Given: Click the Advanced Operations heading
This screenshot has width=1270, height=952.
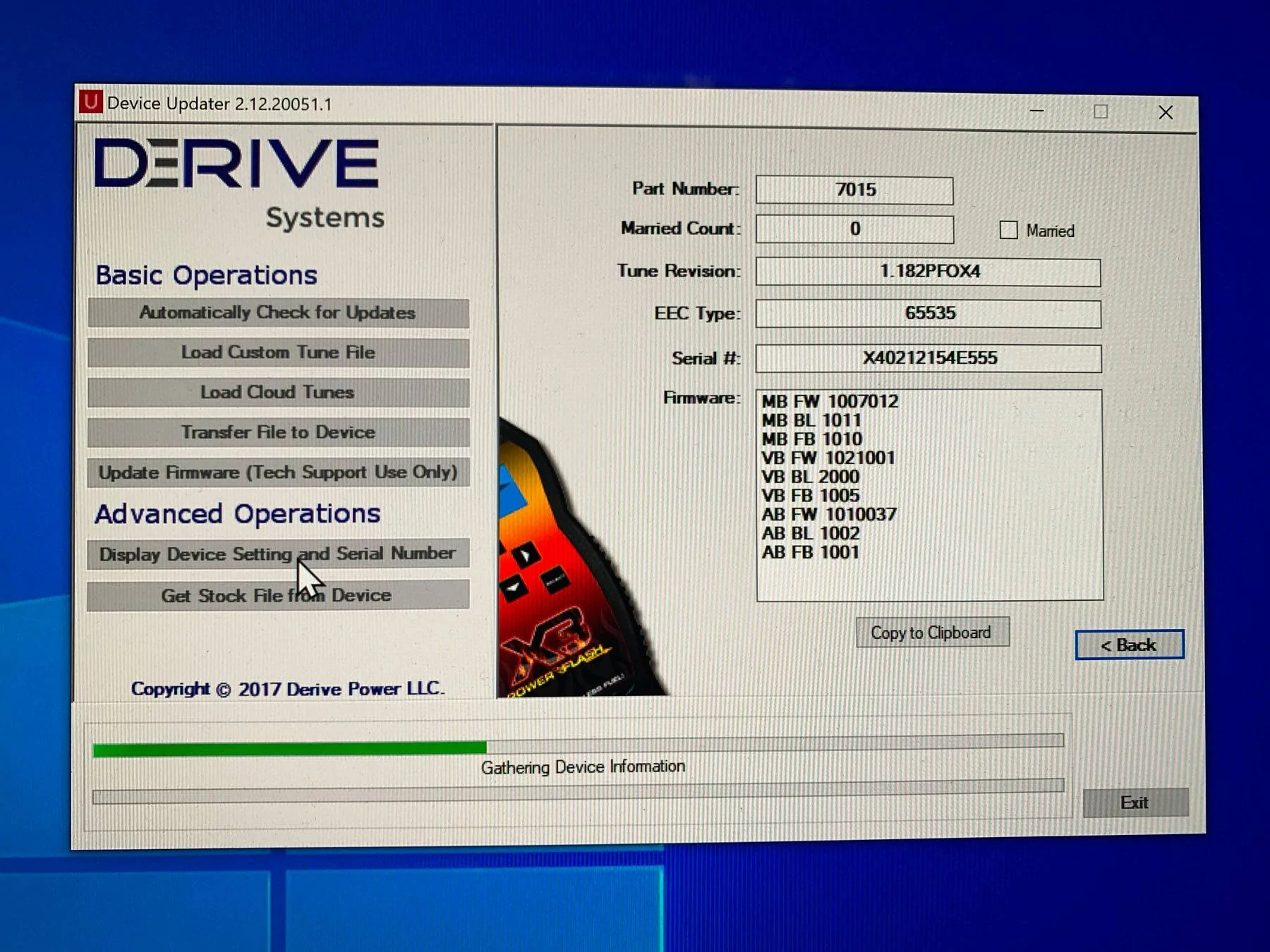Looking at the screenshot, I should pyautogui.click(x=238, y=514).
